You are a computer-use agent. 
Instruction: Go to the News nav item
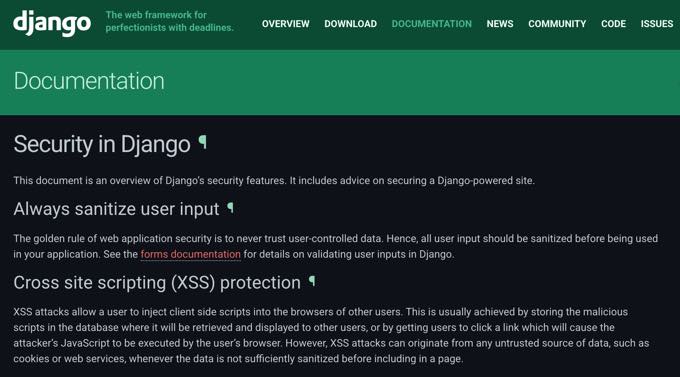pos(500,24)
